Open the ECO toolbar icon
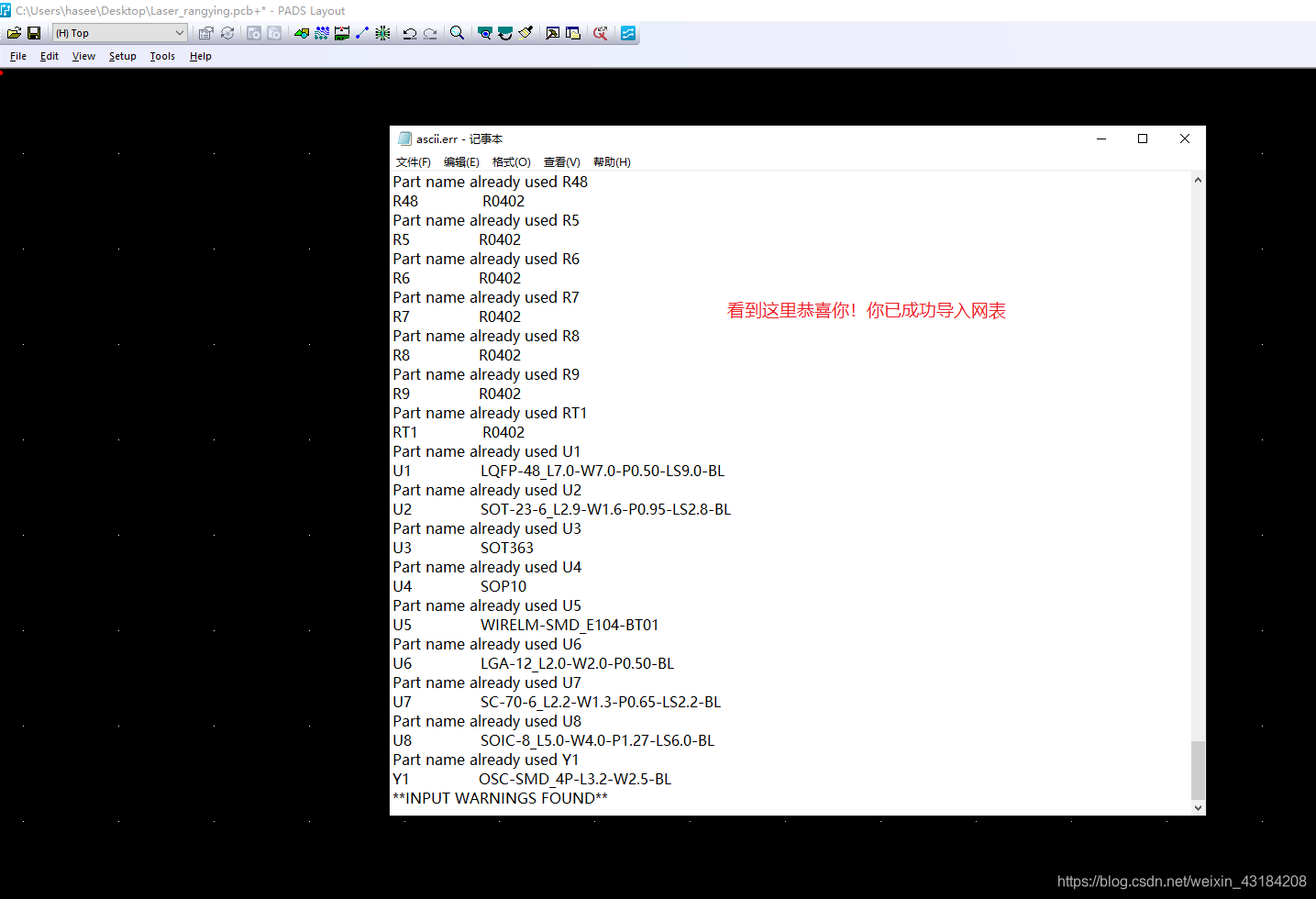The image size is (1316, 899). click(362, 33)
